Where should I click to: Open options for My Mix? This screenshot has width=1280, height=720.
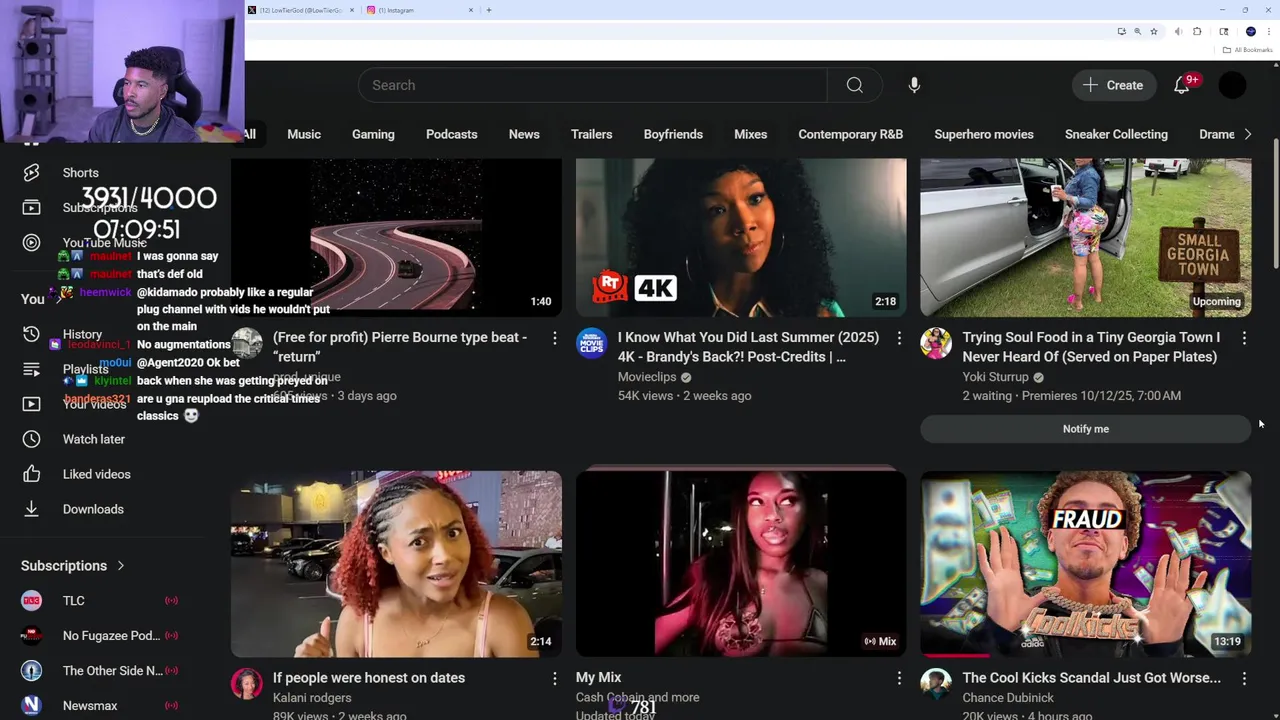[899, 679]
